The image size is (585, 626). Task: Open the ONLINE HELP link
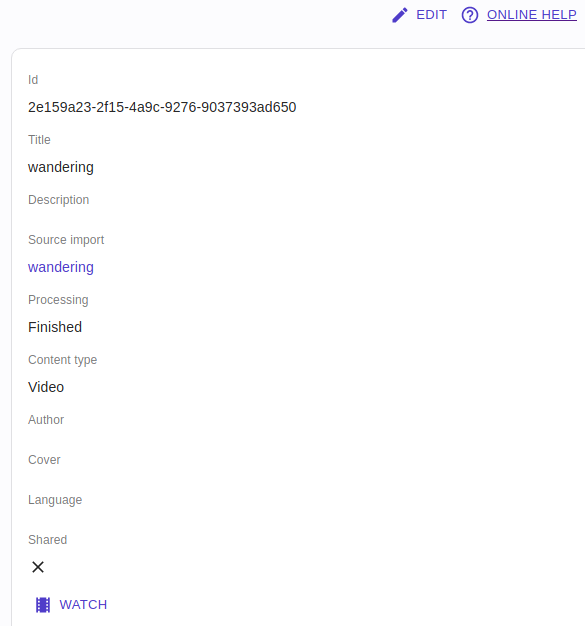pos(531,15)
